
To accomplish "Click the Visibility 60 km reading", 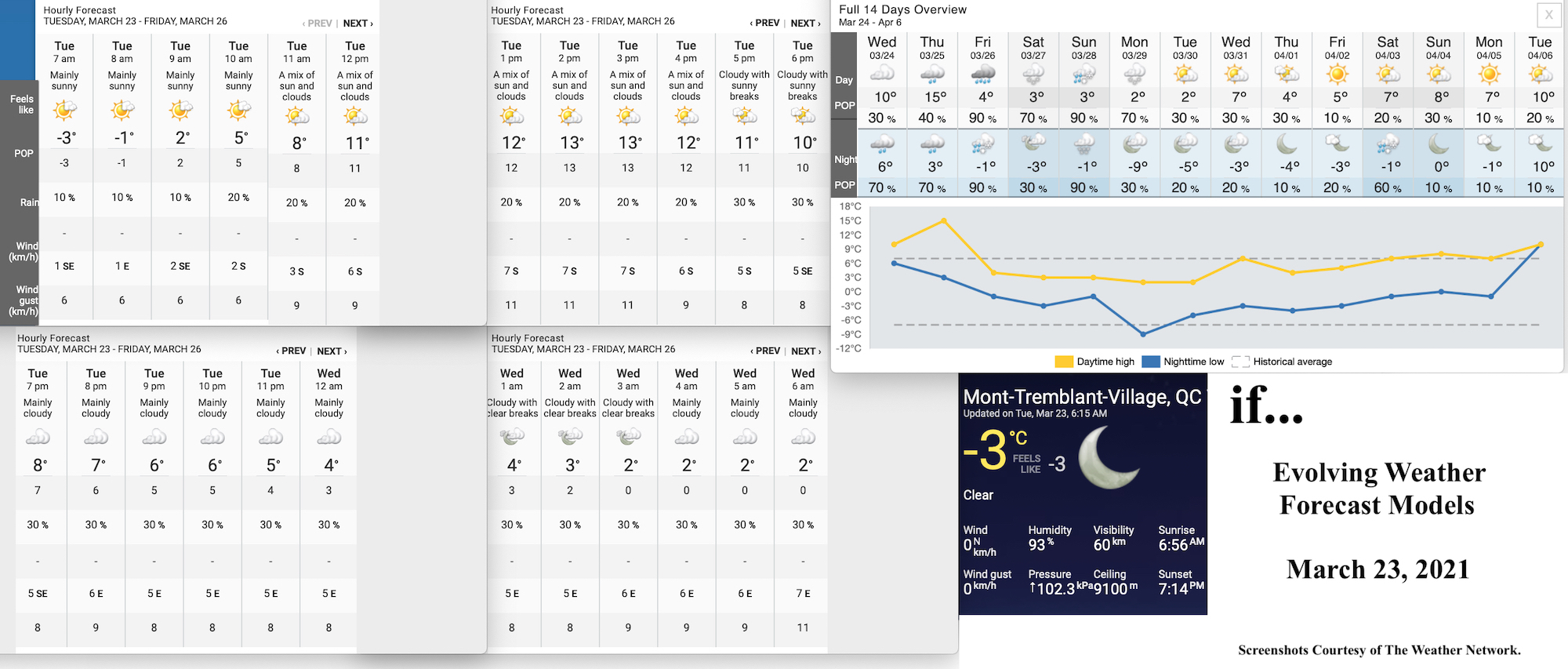I will 1109,544.
